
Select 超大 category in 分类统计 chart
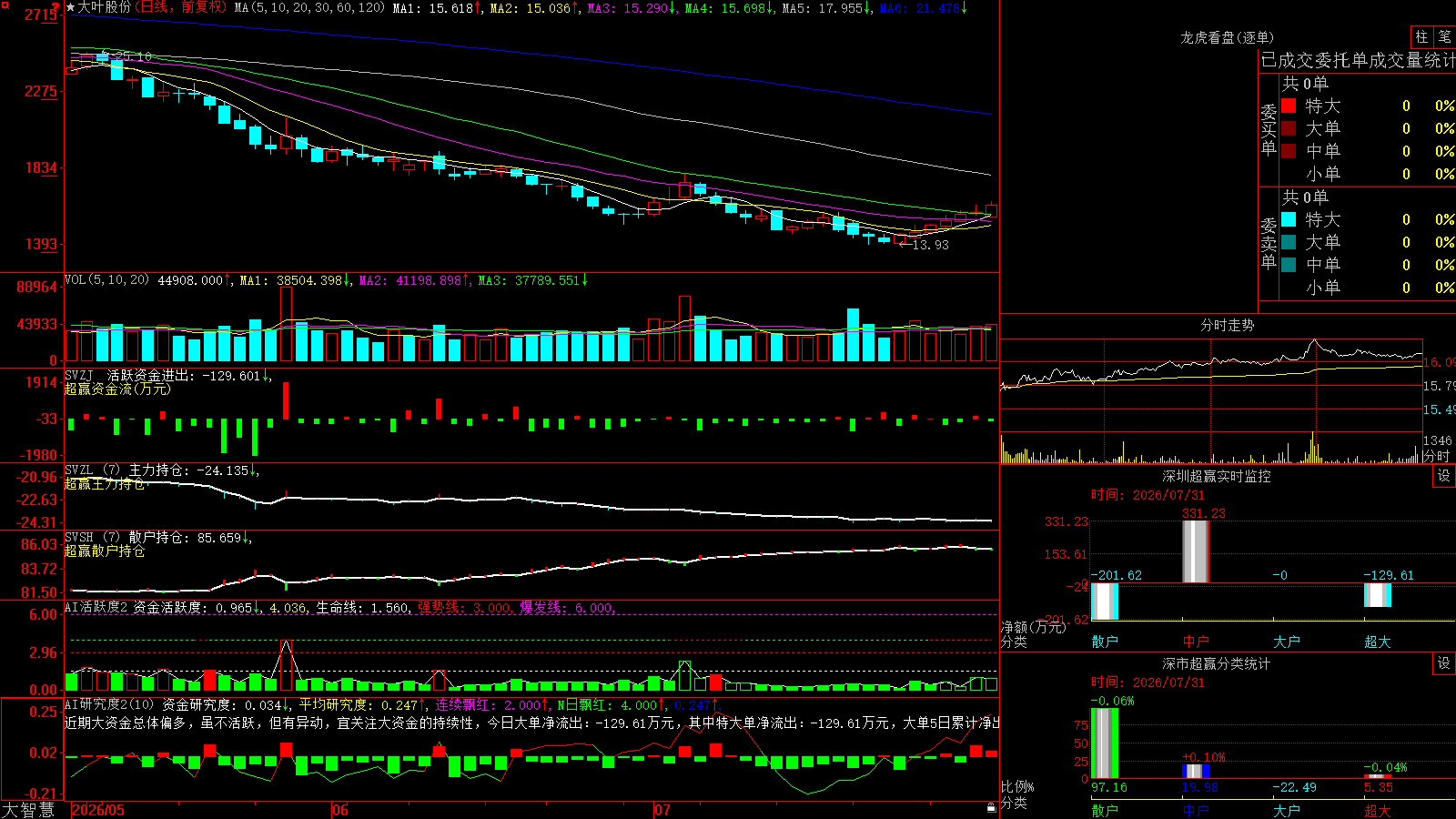(x=1378, y=810)
